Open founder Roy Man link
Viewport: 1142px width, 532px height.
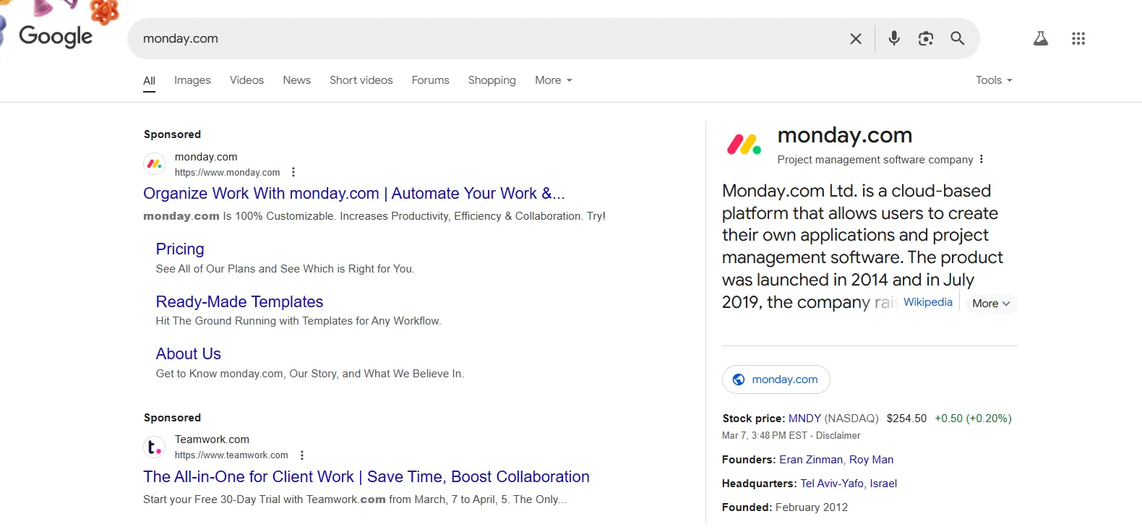[x=871, y=460]
